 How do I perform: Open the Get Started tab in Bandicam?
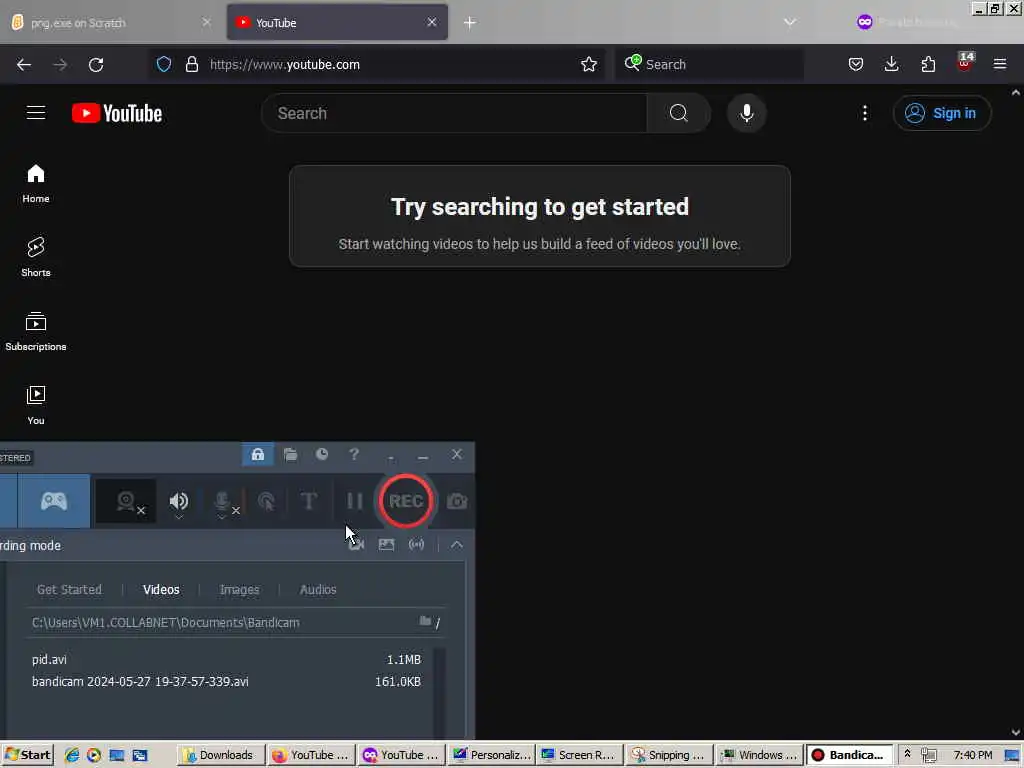coord(69,589)
